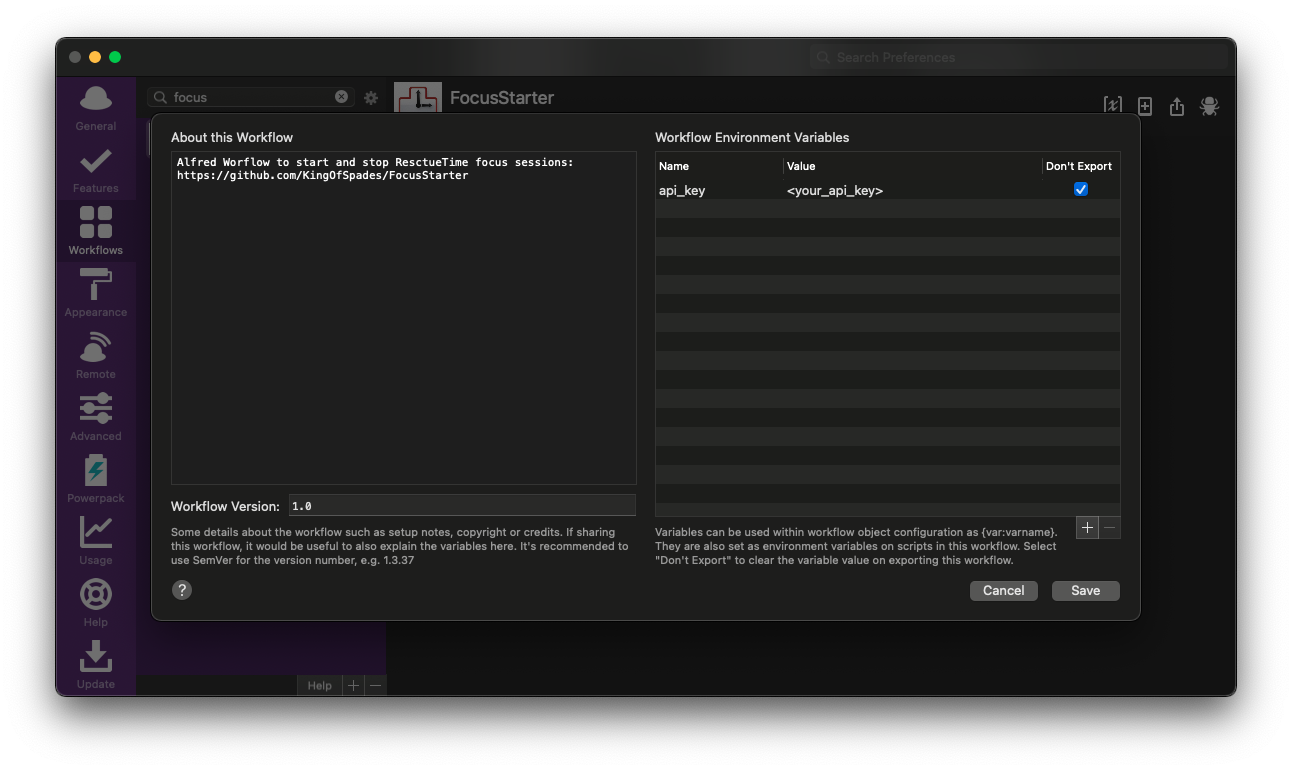Image resolution: width=1292 pixels, height=770 pixels.
Task: Open the Powerpack section
Action: (x=96, y=480)
